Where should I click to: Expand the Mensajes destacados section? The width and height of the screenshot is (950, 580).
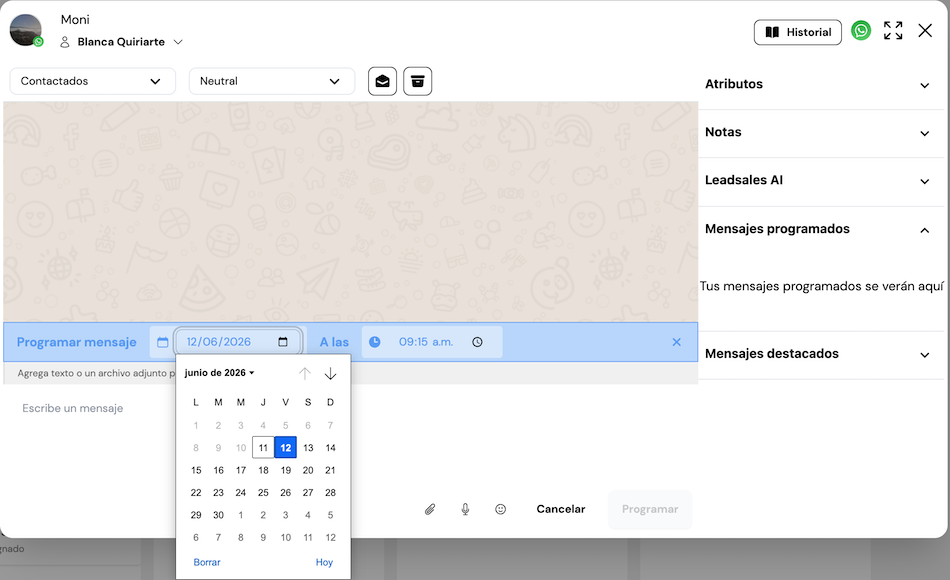pyautogui.click(x=821, y=354)
